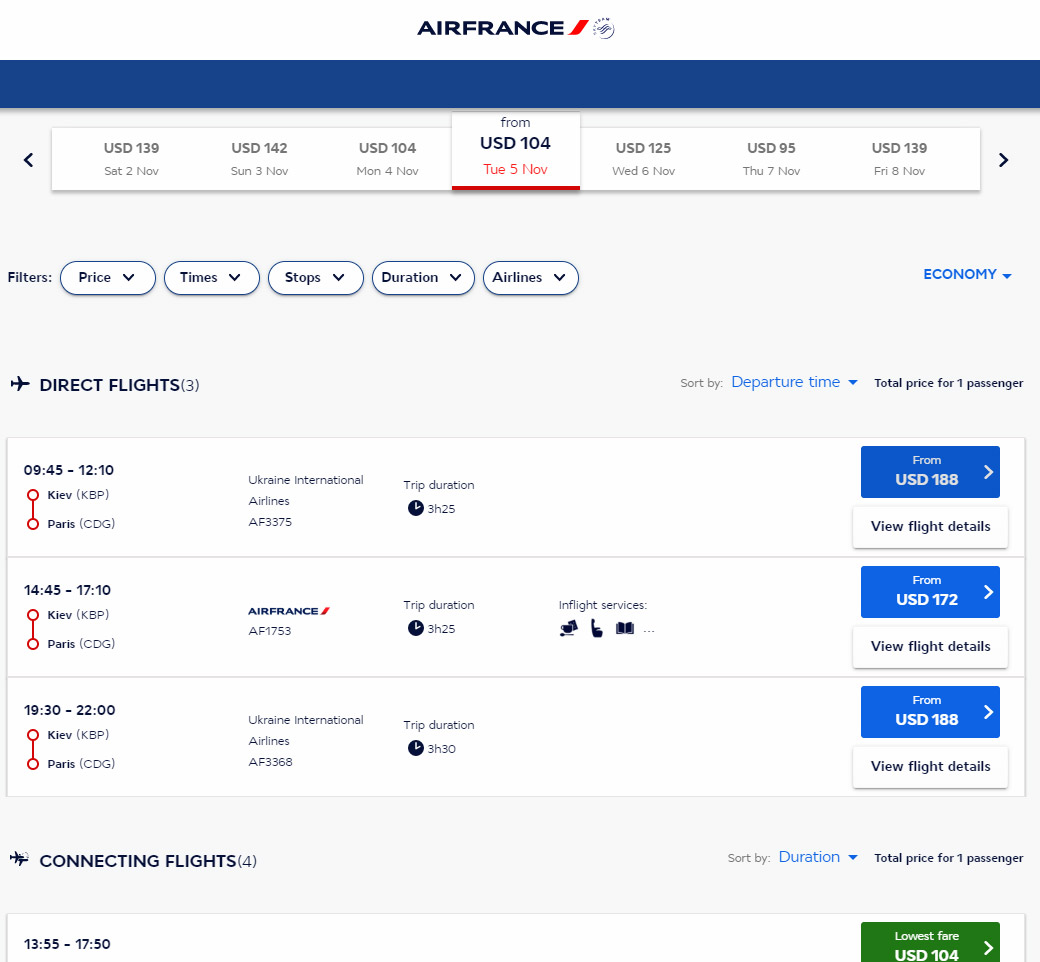The width and height of the screenshot is (1040, 962).
Task: Click flight number AF1753
Action: (269, 631)
